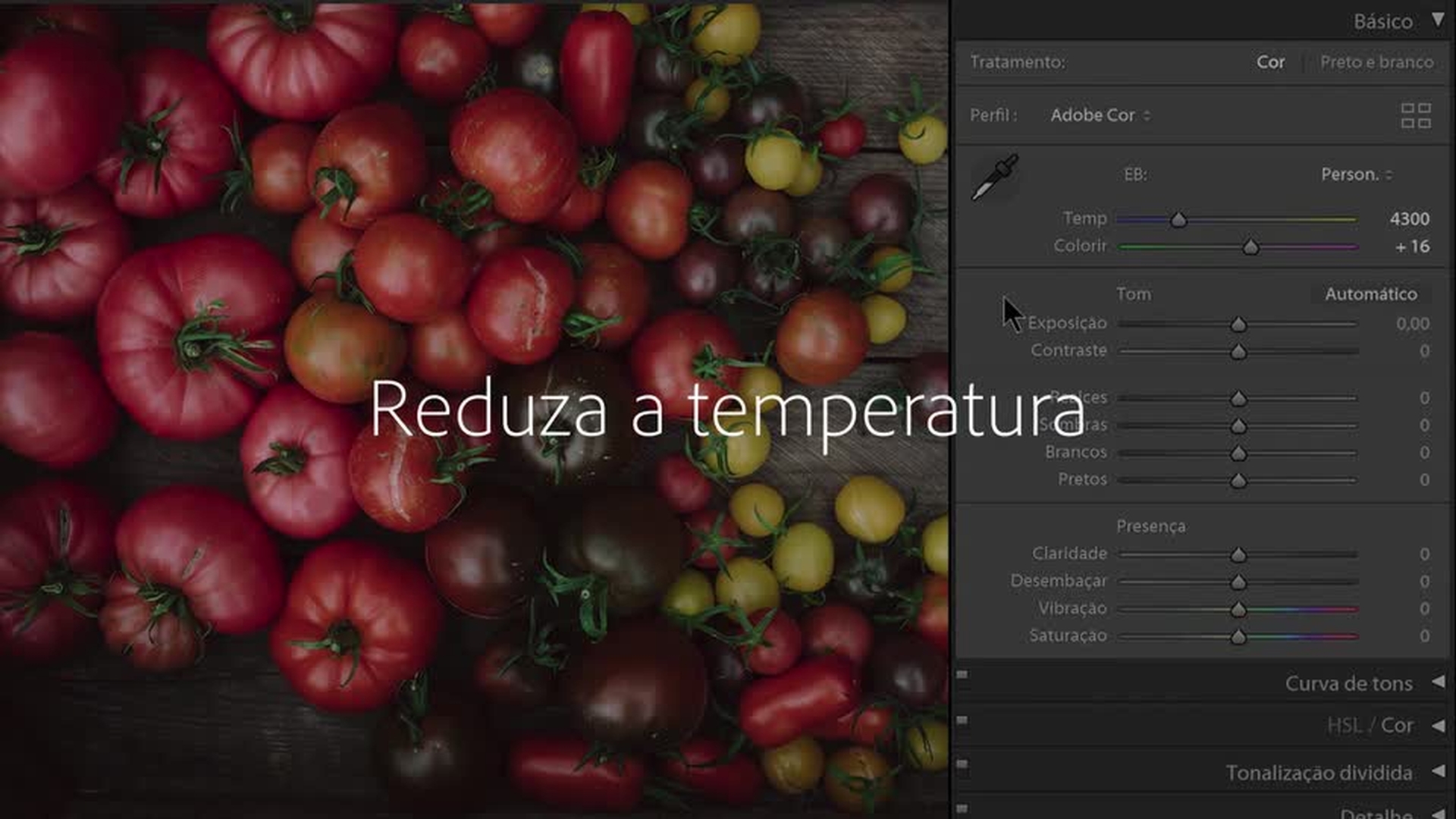
Task: Open the Person. white balance dropdown
Action: click(x=1356, y=174)
